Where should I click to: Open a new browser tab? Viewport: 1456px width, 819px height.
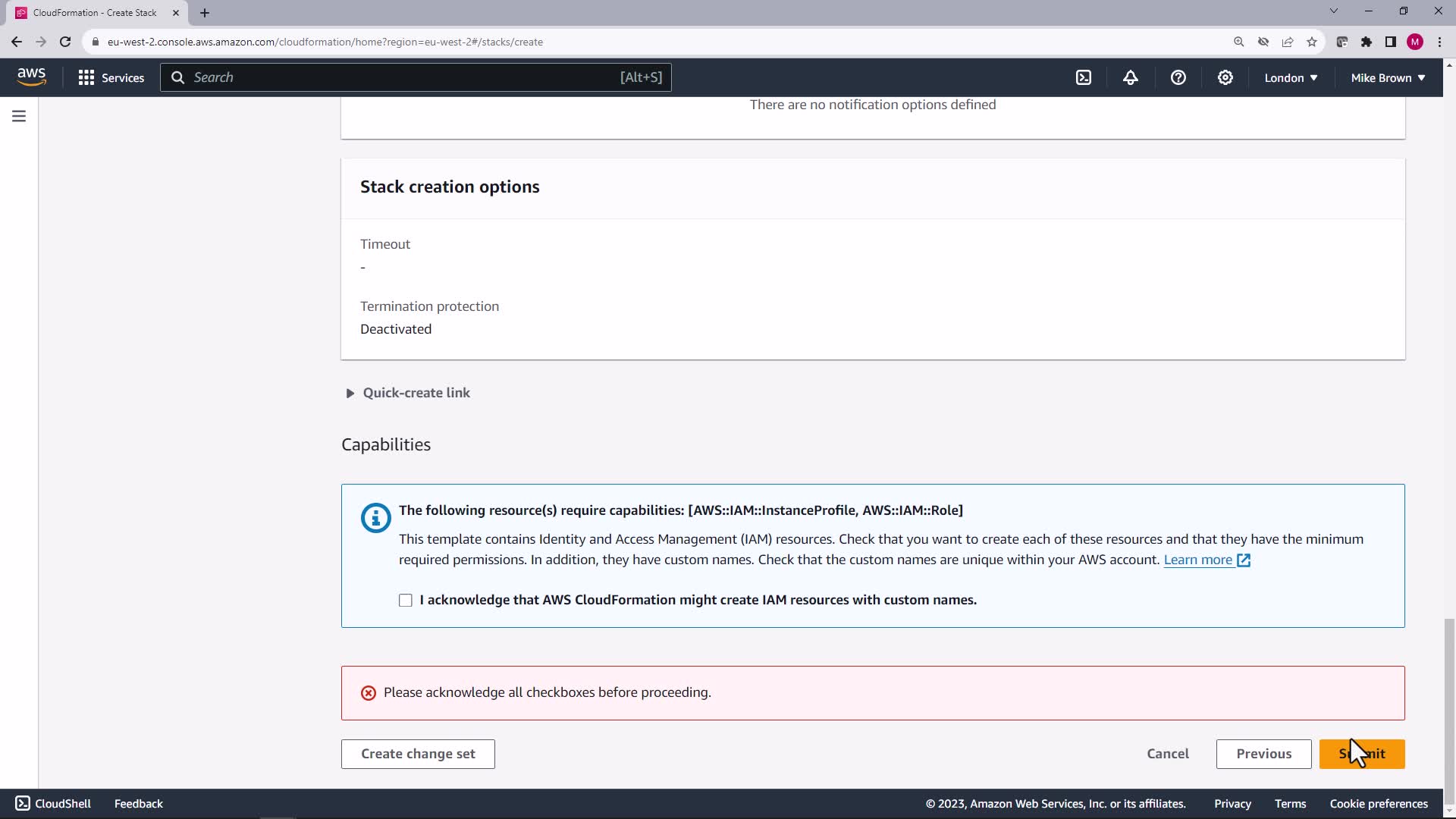205,13
